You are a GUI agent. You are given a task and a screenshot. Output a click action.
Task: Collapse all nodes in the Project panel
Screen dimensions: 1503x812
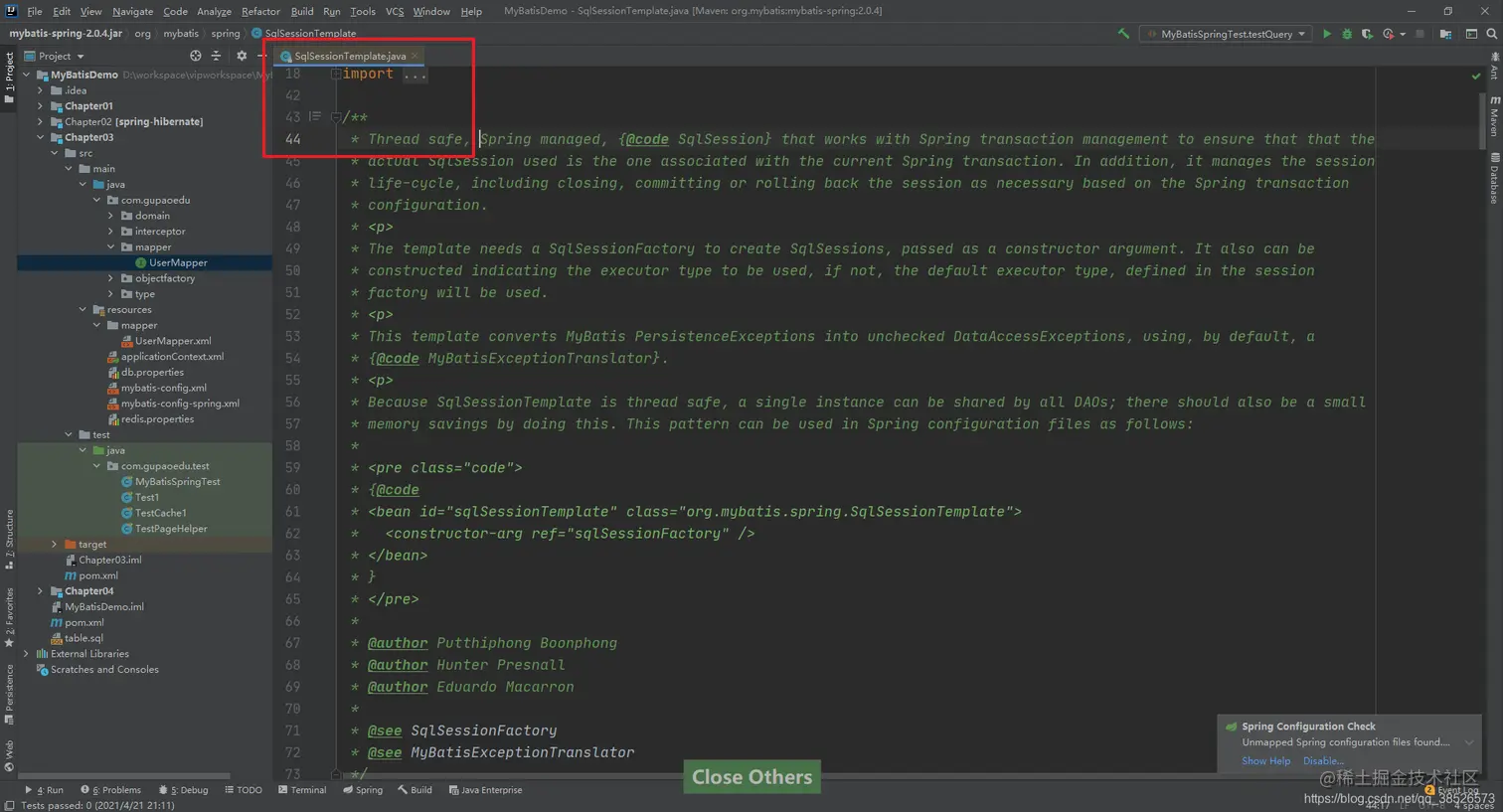coord(216,56)
